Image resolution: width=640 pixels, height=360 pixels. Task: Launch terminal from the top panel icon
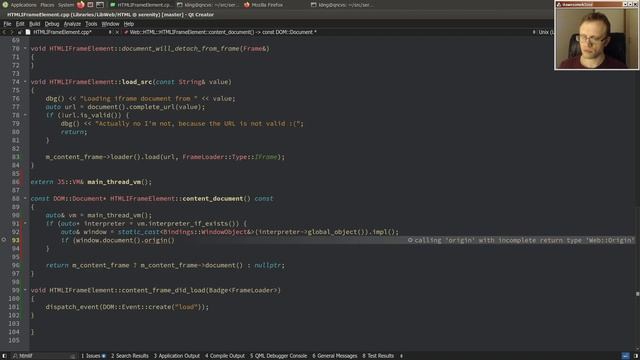(100, 5)
